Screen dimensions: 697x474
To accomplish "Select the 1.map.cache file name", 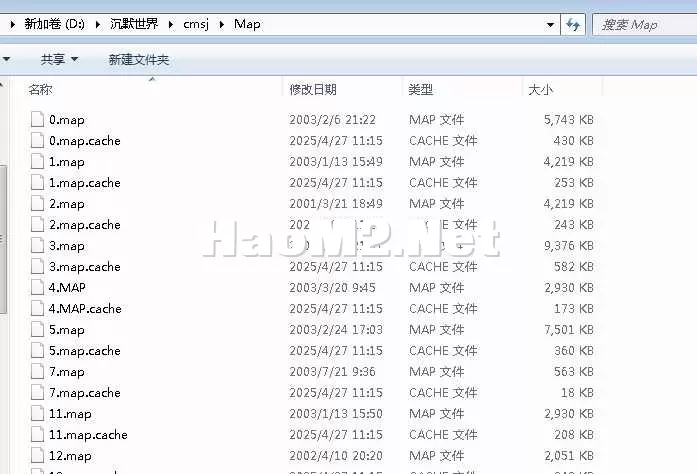I will pyautogui.click(x=84, y=183).
